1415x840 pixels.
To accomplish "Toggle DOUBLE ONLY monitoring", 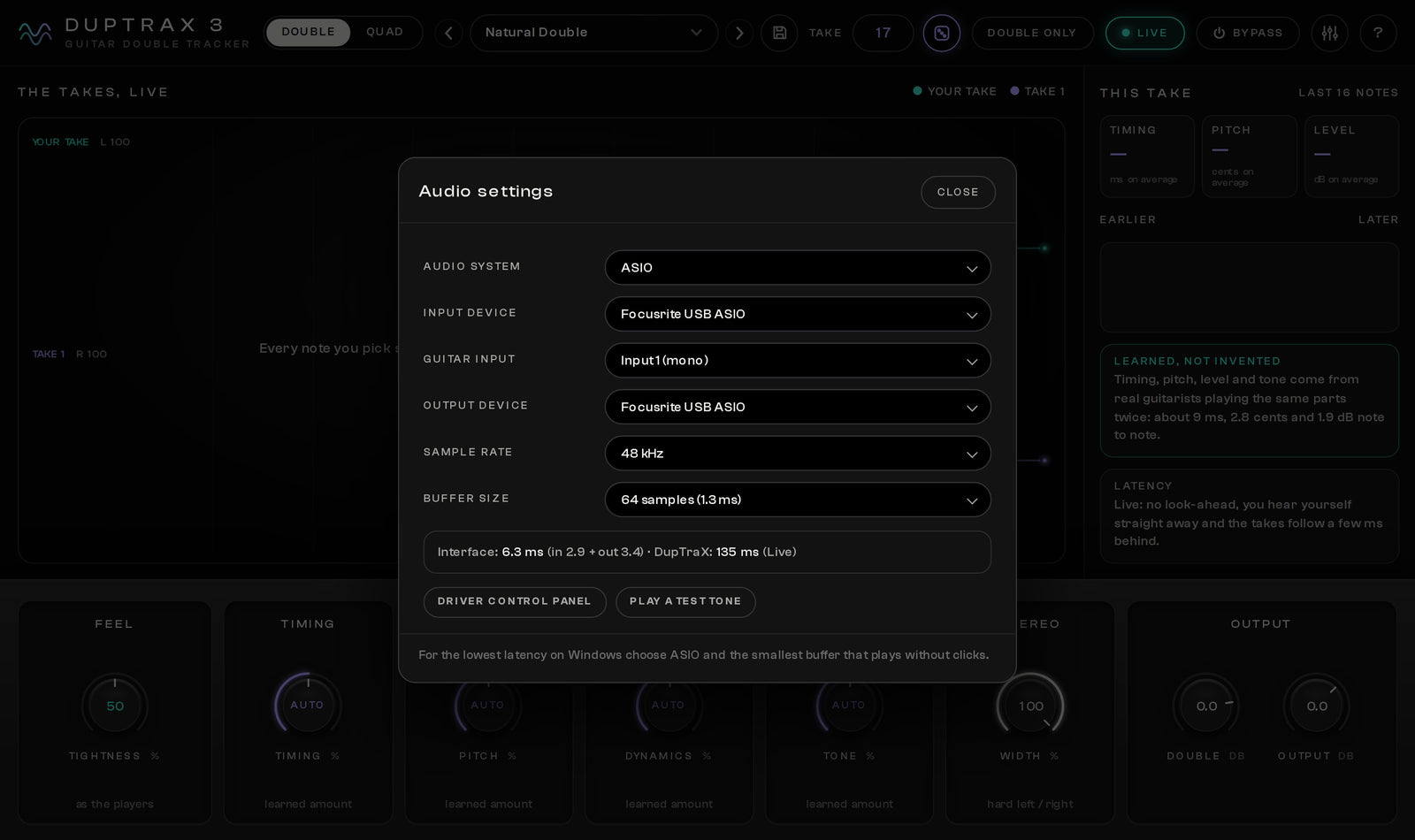I will (1032, 33).
